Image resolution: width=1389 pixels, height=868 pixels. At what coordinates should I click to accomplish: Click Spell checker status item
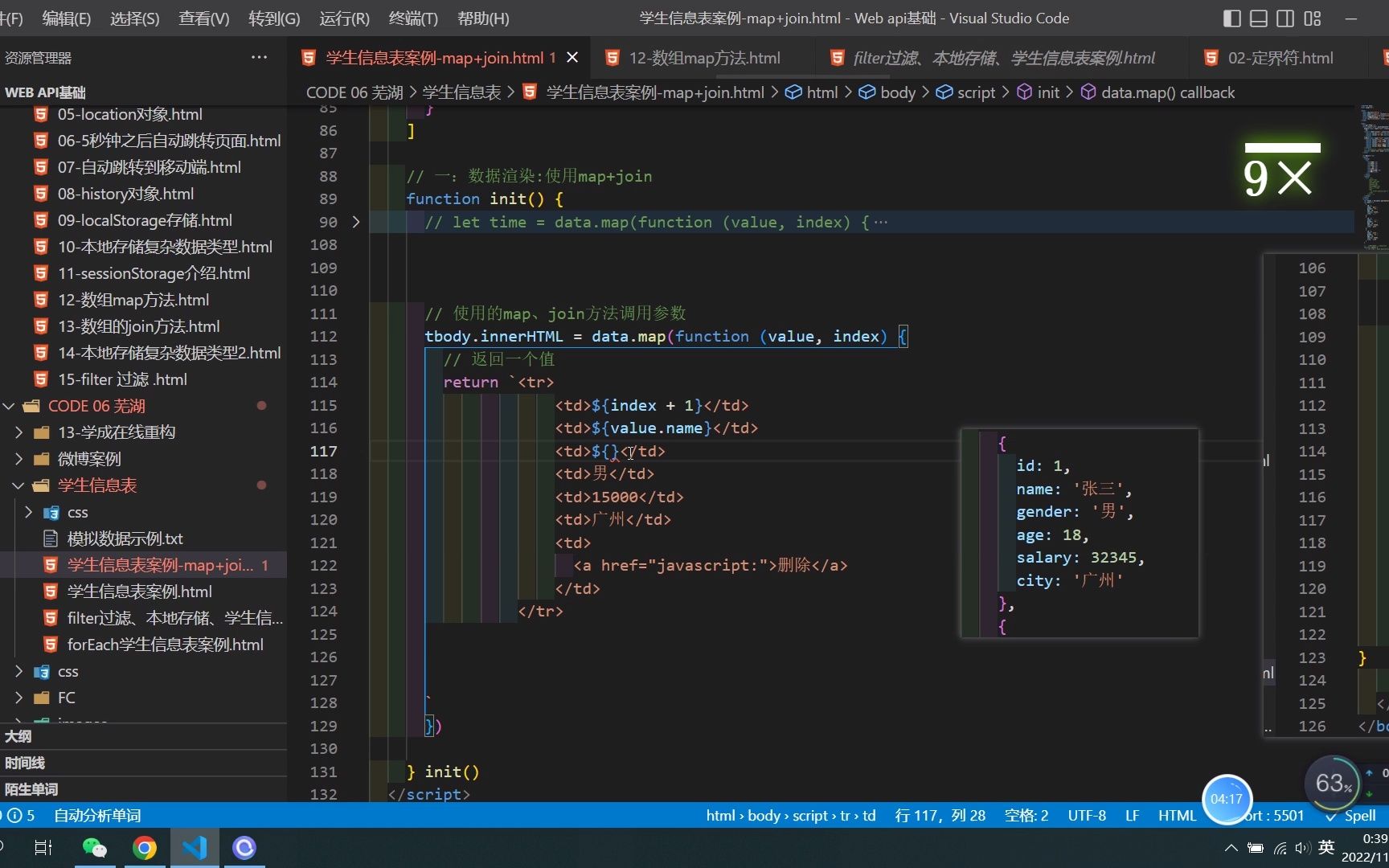coord(1351,815)
